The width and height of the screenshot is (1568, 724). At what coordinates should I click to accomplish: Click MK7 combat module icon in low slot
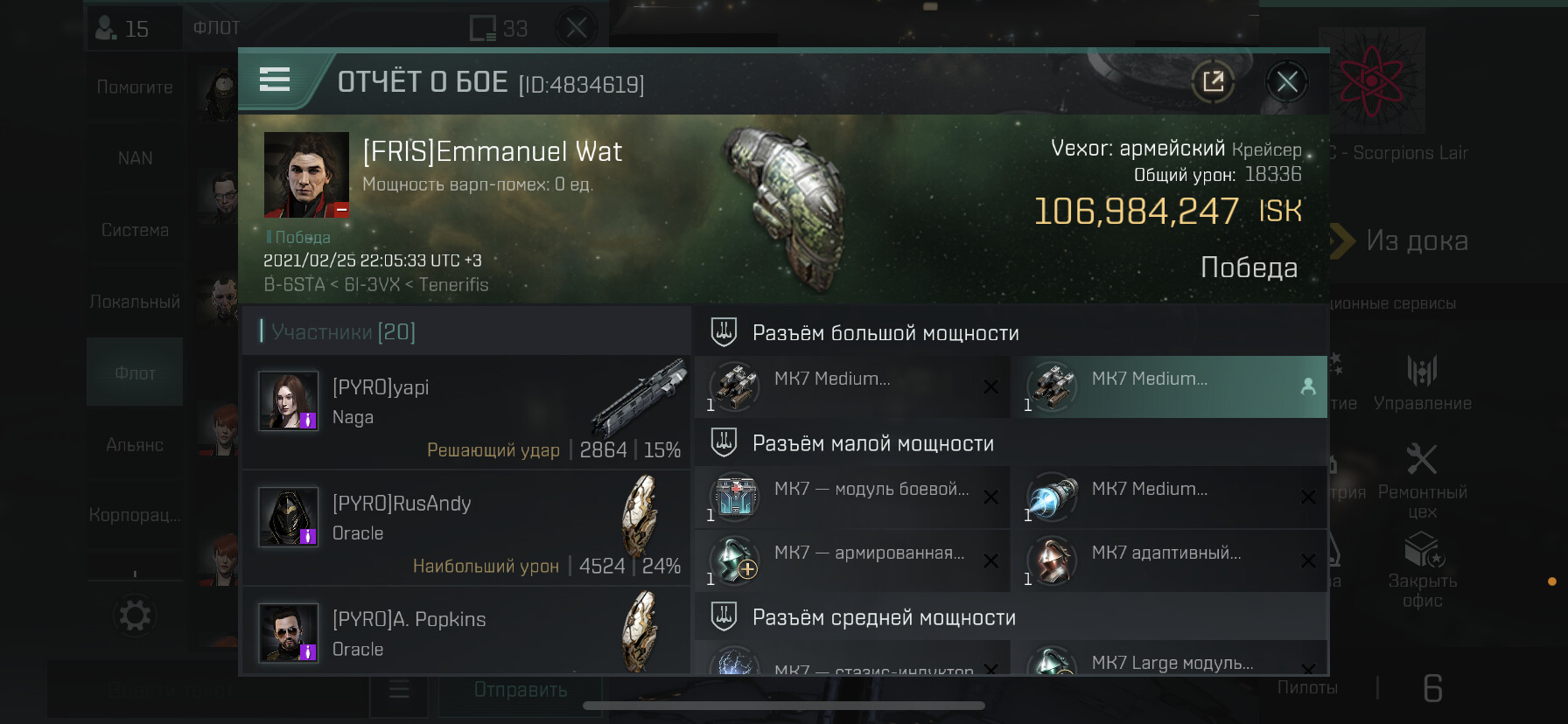pyautogui.click(x=734, y=497)
